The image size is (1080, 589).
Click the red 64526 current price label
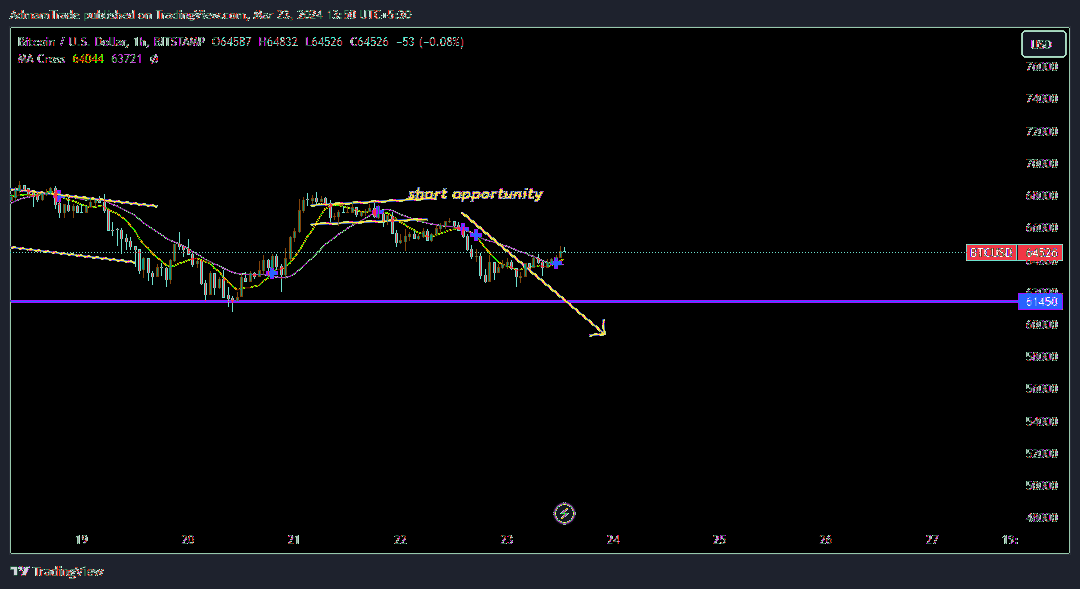[x=1040, y=253]
